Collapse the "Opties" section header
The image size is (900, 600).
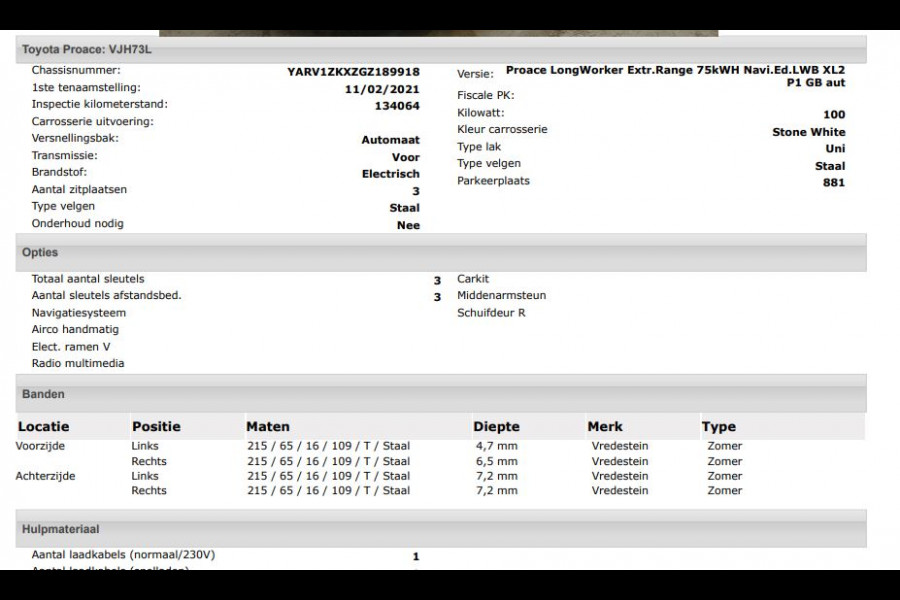pos(42,252)
